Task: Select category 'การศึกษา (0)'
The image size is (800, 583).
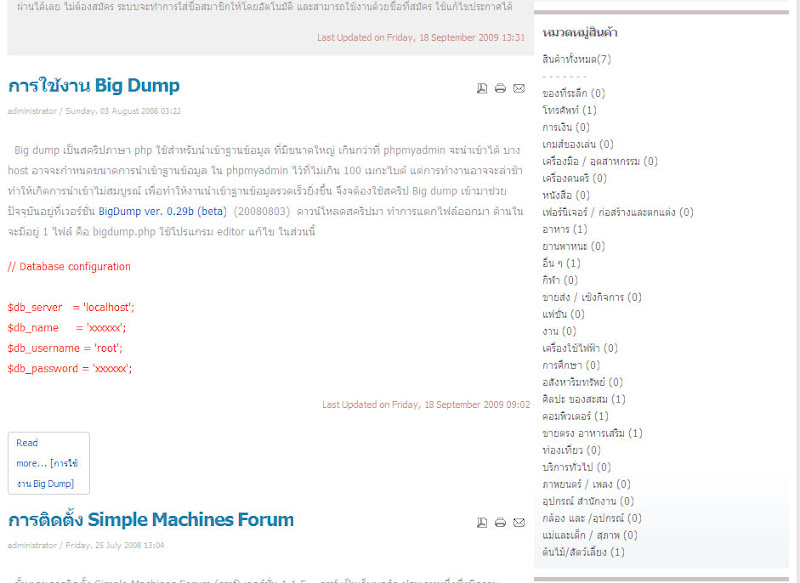Action: pos(571,365)
